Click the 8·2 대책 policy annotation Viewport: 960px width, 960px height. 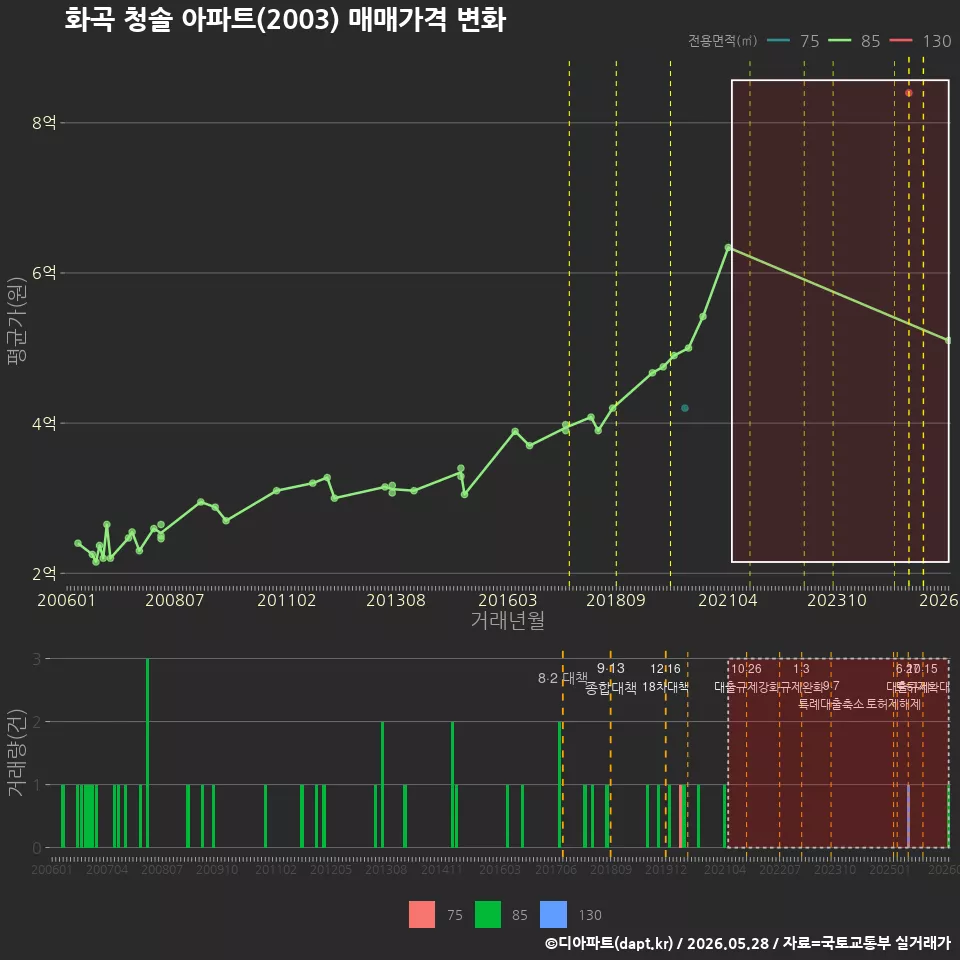pyautogui.click(x=563, y=678)
